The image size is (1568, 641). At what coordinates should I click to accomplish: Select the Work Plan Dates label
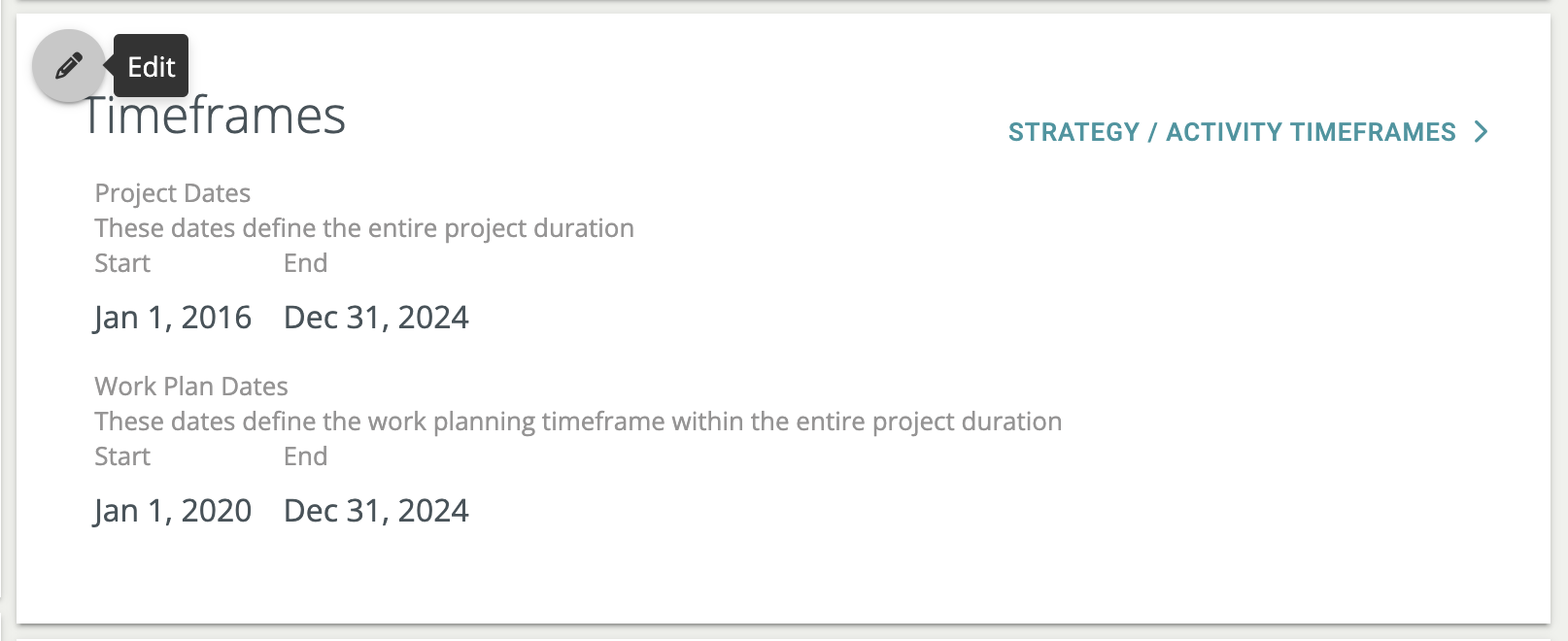(191, 387)
